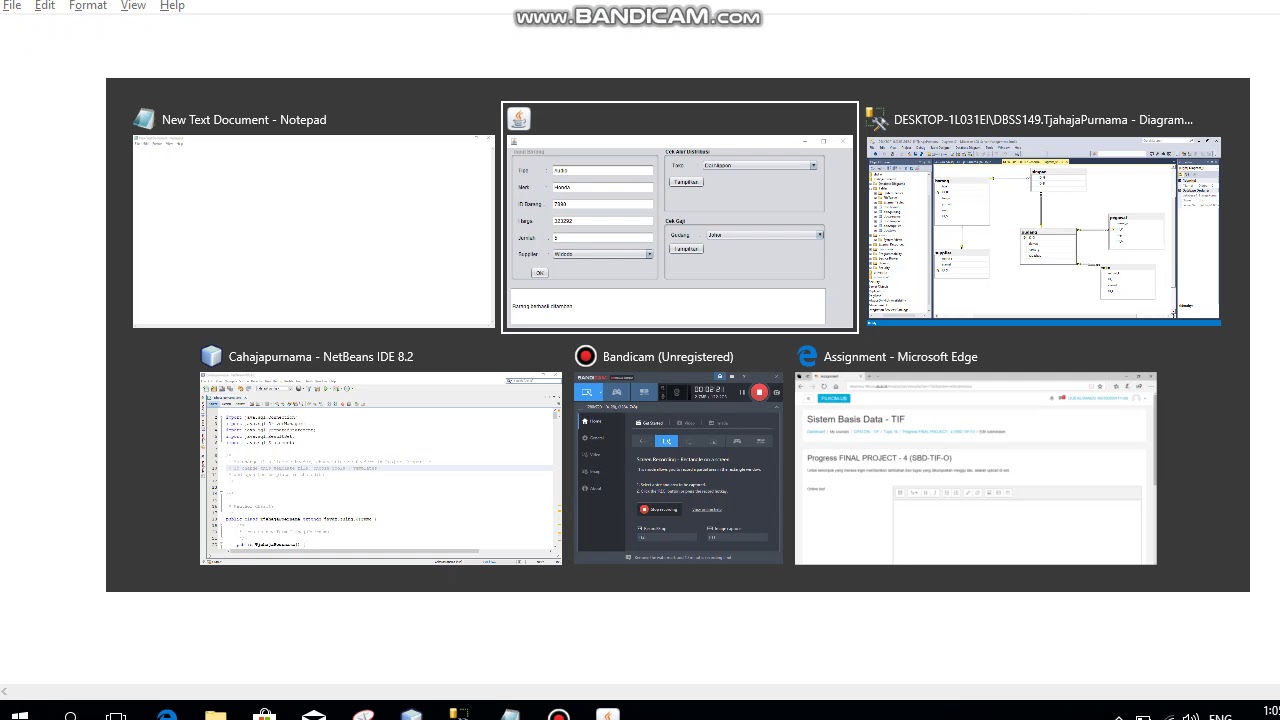Open Microsoft Edge from the taskbar
The width and height of the screenshot is (1280, 720).
point(166,714)
